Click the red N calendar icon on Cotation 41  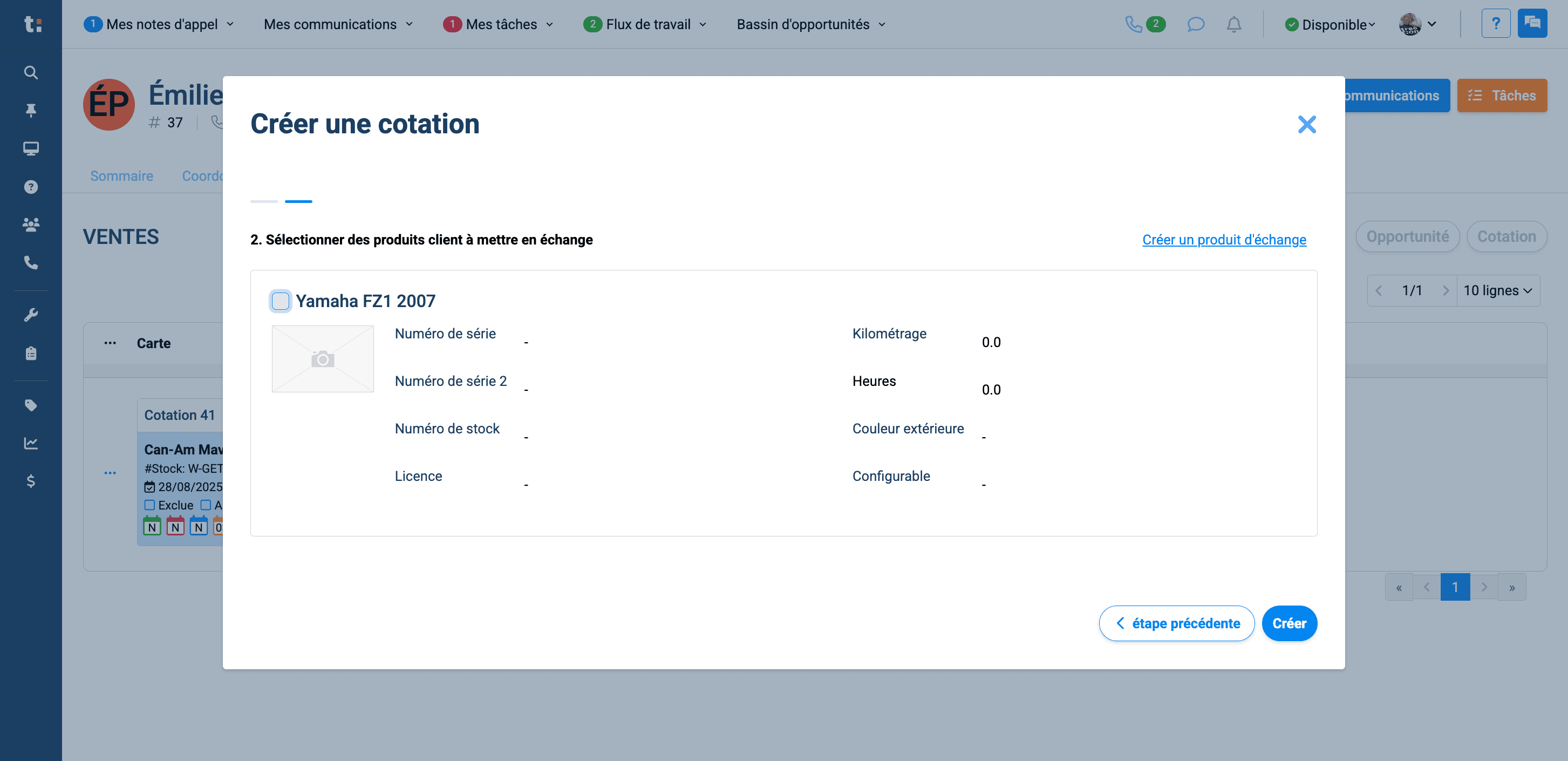175,526
